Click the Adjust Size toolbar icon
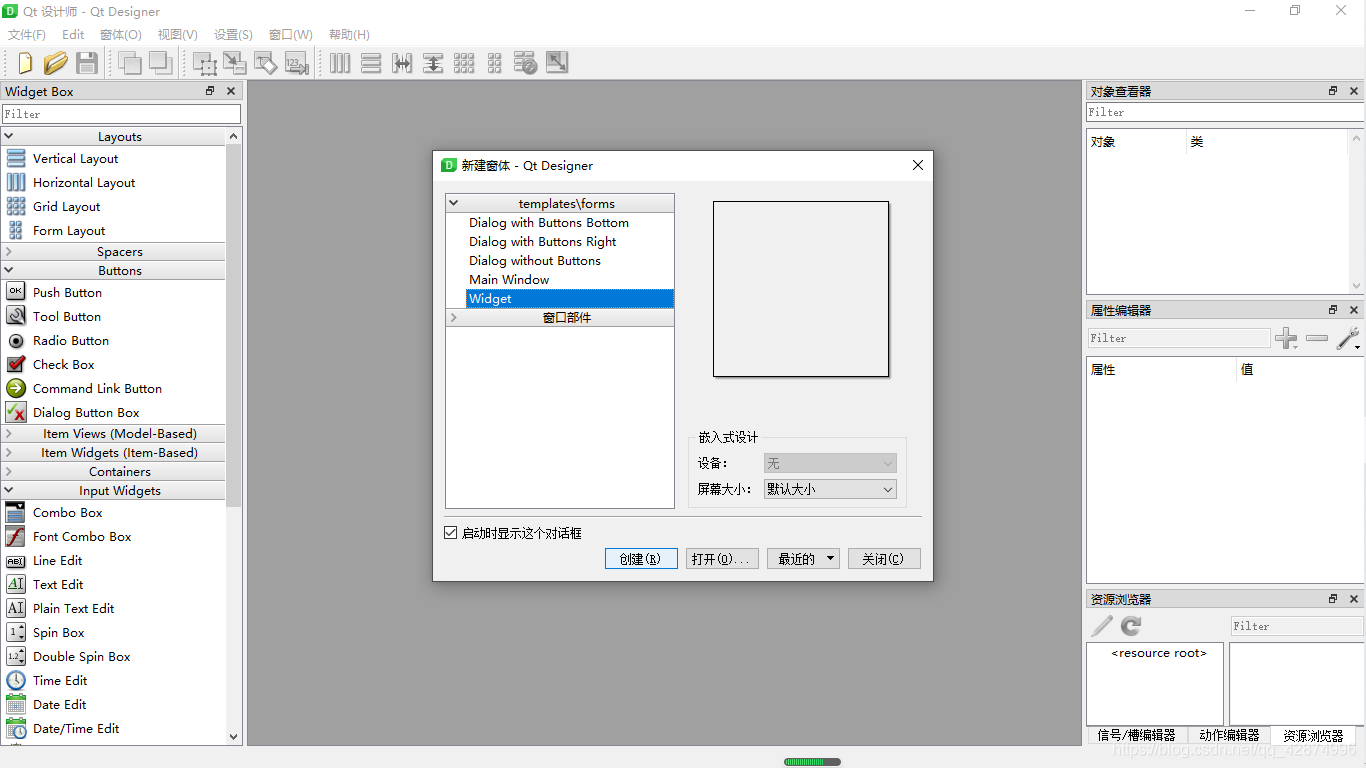The image size is (1366, 768). coord(557,63)
